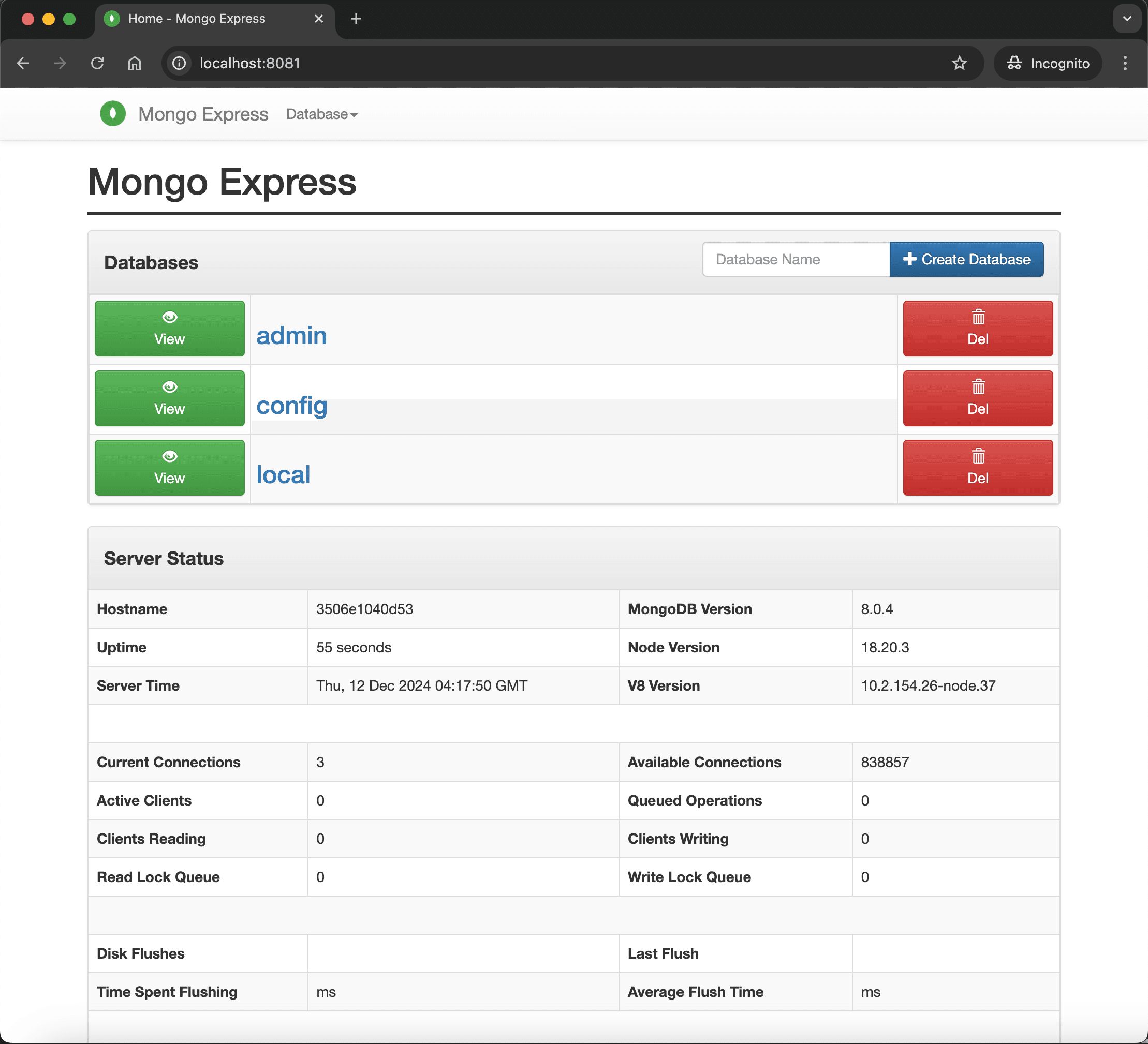This screenshot has height=1044, width=1148.
Task: Click the Node version value 18.20.3
Action: (885, 647)
